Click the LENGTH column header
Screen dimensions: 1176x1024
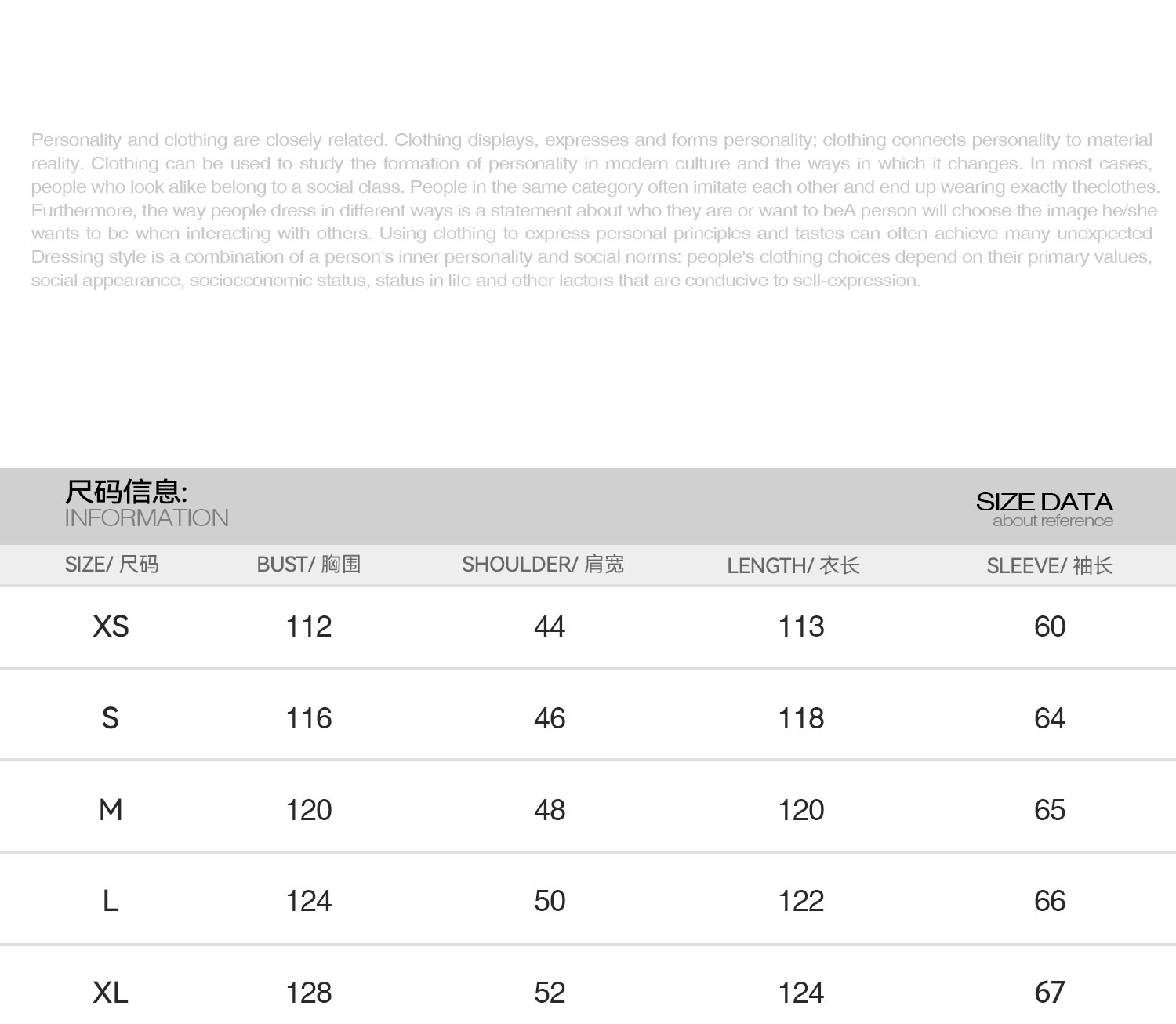[x=793, y=565]
